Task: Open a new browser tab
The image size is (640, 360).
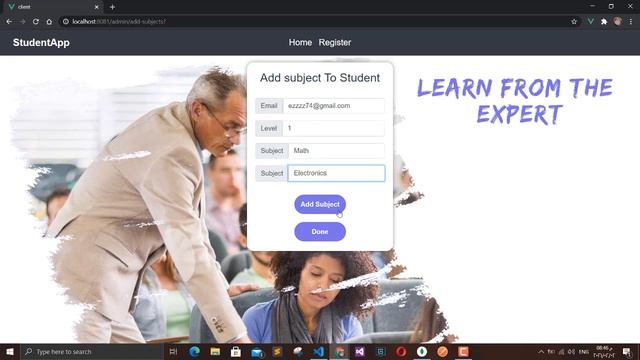Action: [112, 7]
